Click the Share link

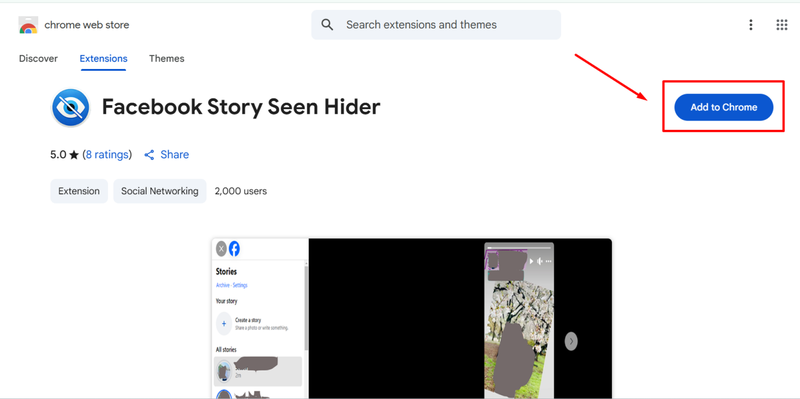[174, 155]
